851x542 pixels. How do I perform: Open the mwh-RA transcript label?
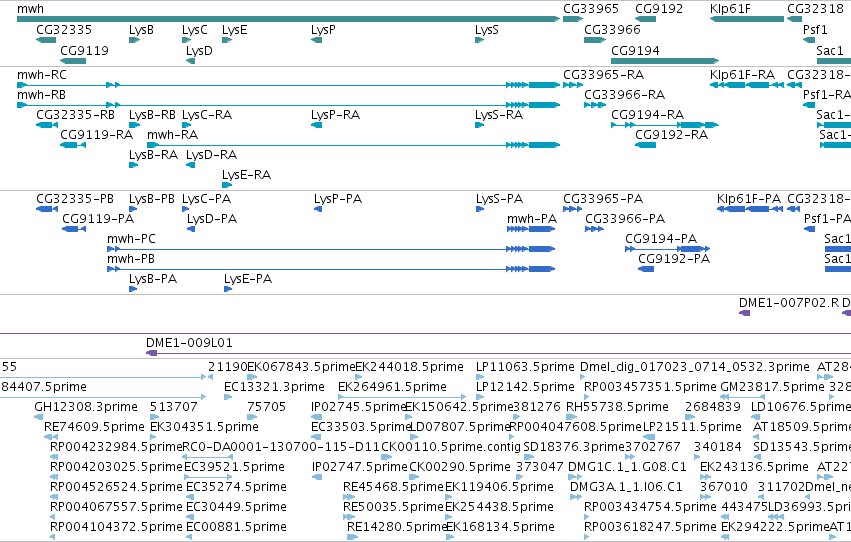coord(172,134)
